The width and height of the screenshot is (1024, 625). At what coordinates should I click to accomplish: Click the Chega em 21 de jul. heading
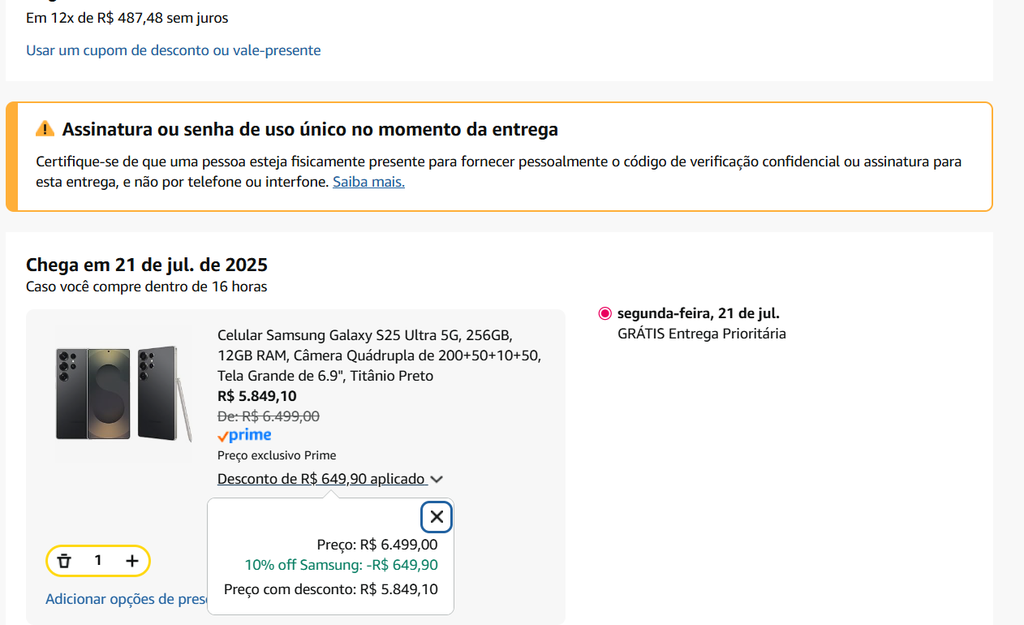click(146, 265)
